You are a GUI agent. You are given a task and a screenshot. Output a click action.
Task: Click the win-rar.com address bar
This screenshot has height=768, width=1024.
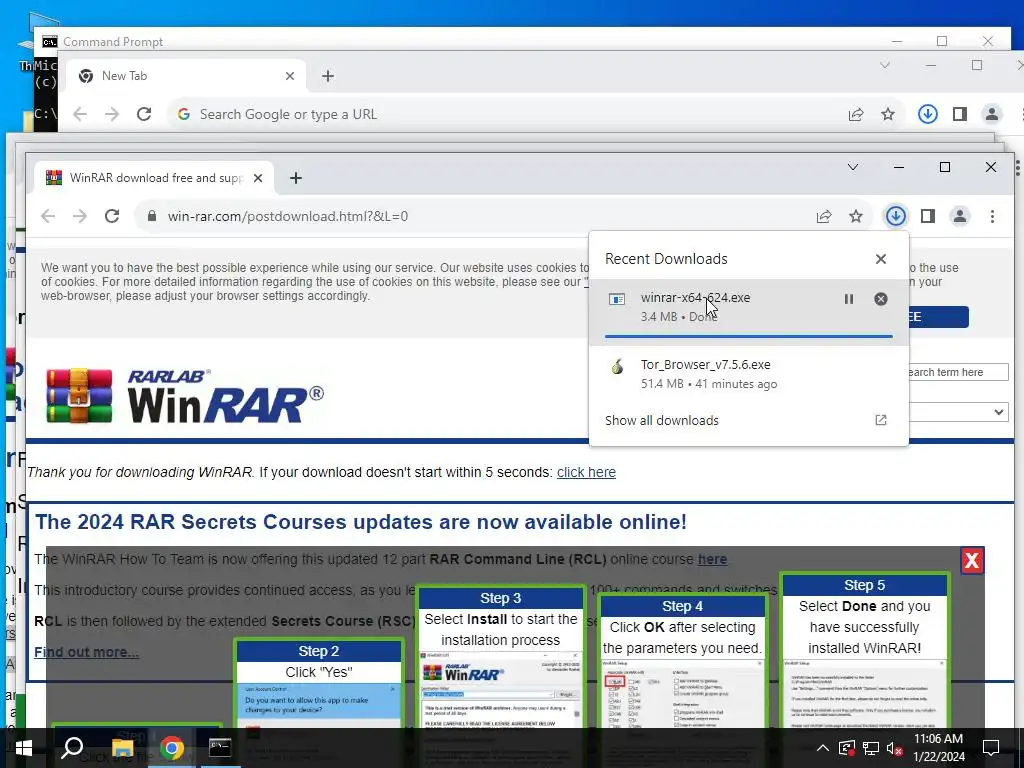coord(477,216)
